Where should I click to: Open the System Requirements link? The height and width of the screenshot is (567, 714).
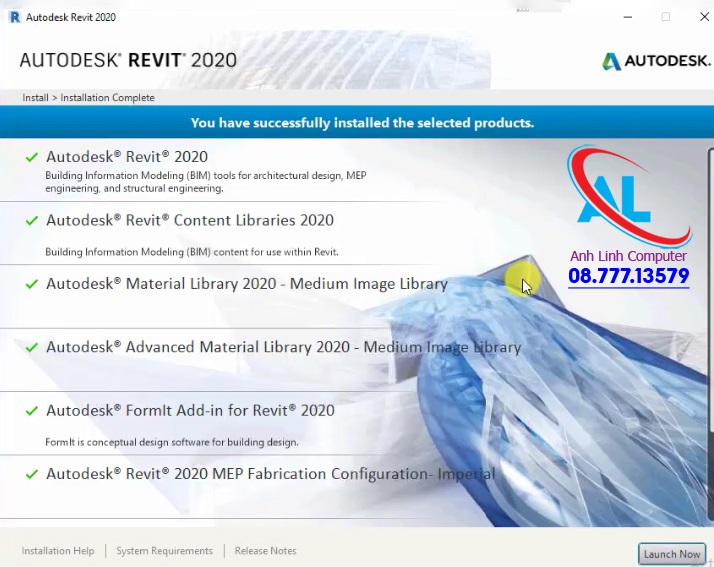164,551
